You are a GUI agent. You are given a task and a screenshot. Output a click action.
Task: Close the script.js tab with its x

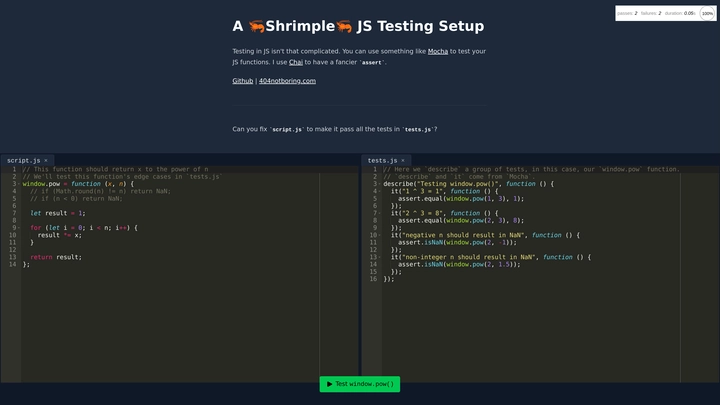[x=46, y=161]
